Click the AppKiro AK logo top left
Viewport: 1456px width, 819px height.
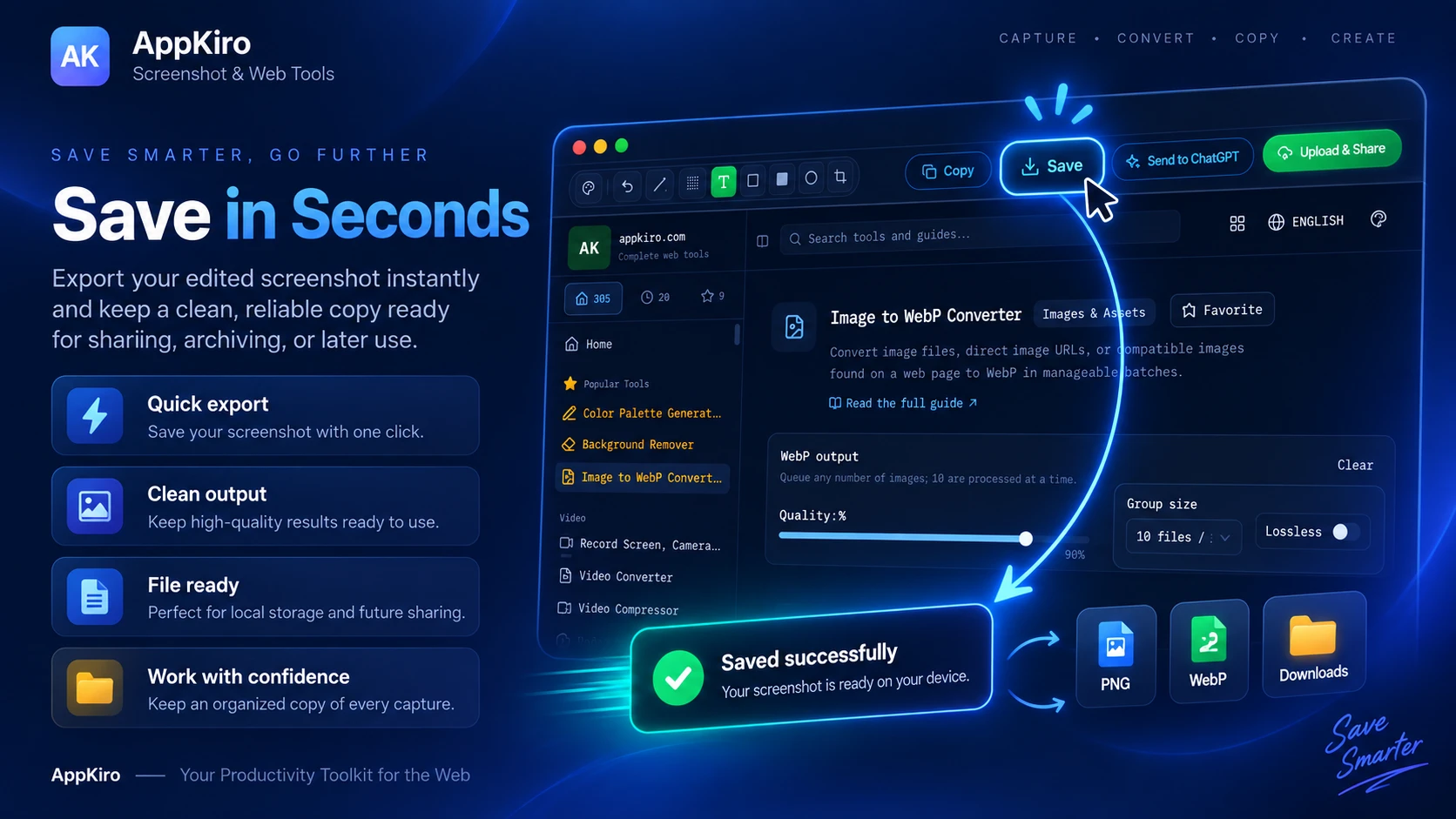(x=80, y=57)
